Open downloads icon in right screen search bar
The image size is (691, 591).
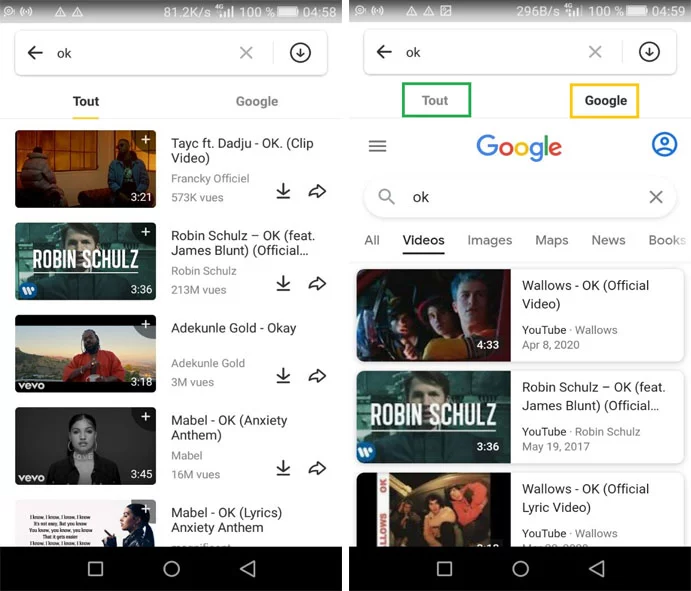coord(649,52)
